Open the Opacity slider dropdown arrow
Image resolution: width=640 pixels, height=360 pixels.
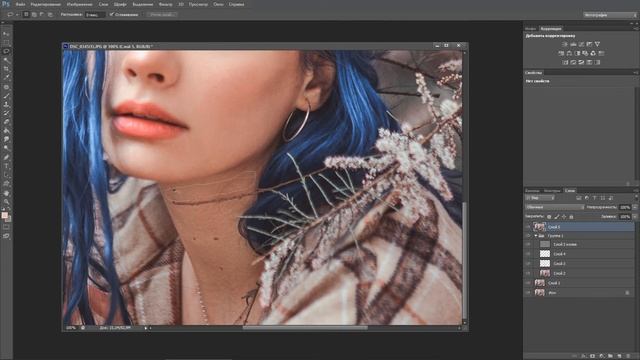coord(634,207)
